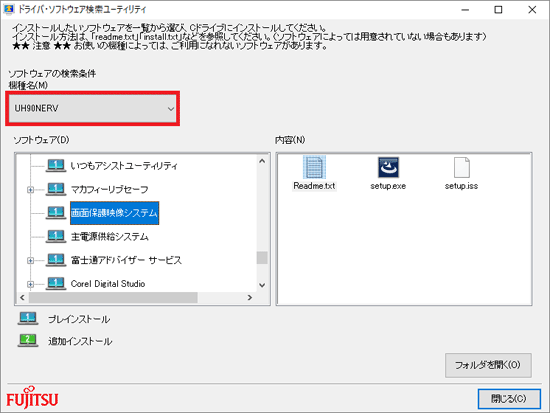
Task: Minimize the utility window
Action: (465, 10)
